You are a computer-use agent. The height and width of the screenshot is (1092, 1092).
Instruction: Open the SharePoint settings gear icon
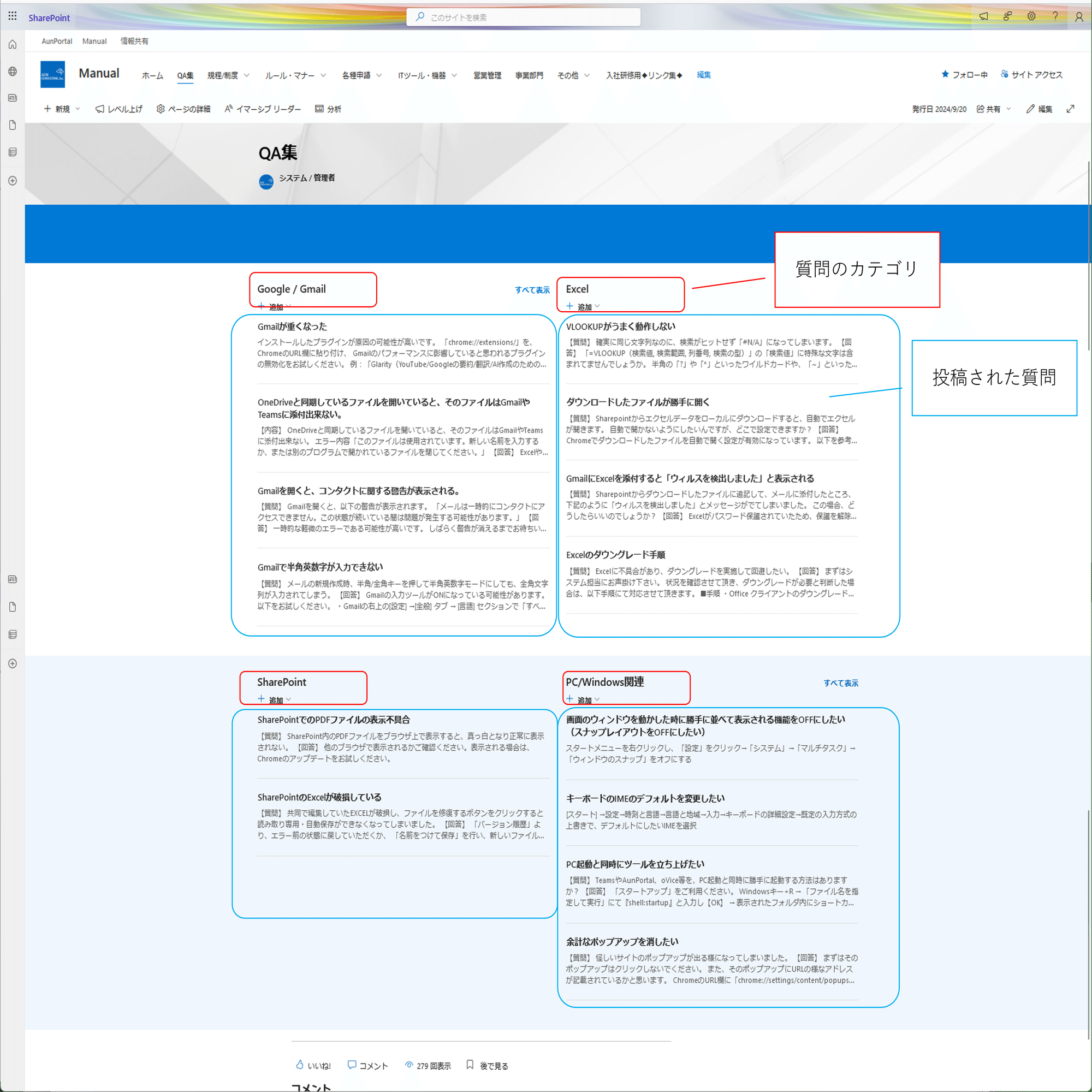point(1031,16)
